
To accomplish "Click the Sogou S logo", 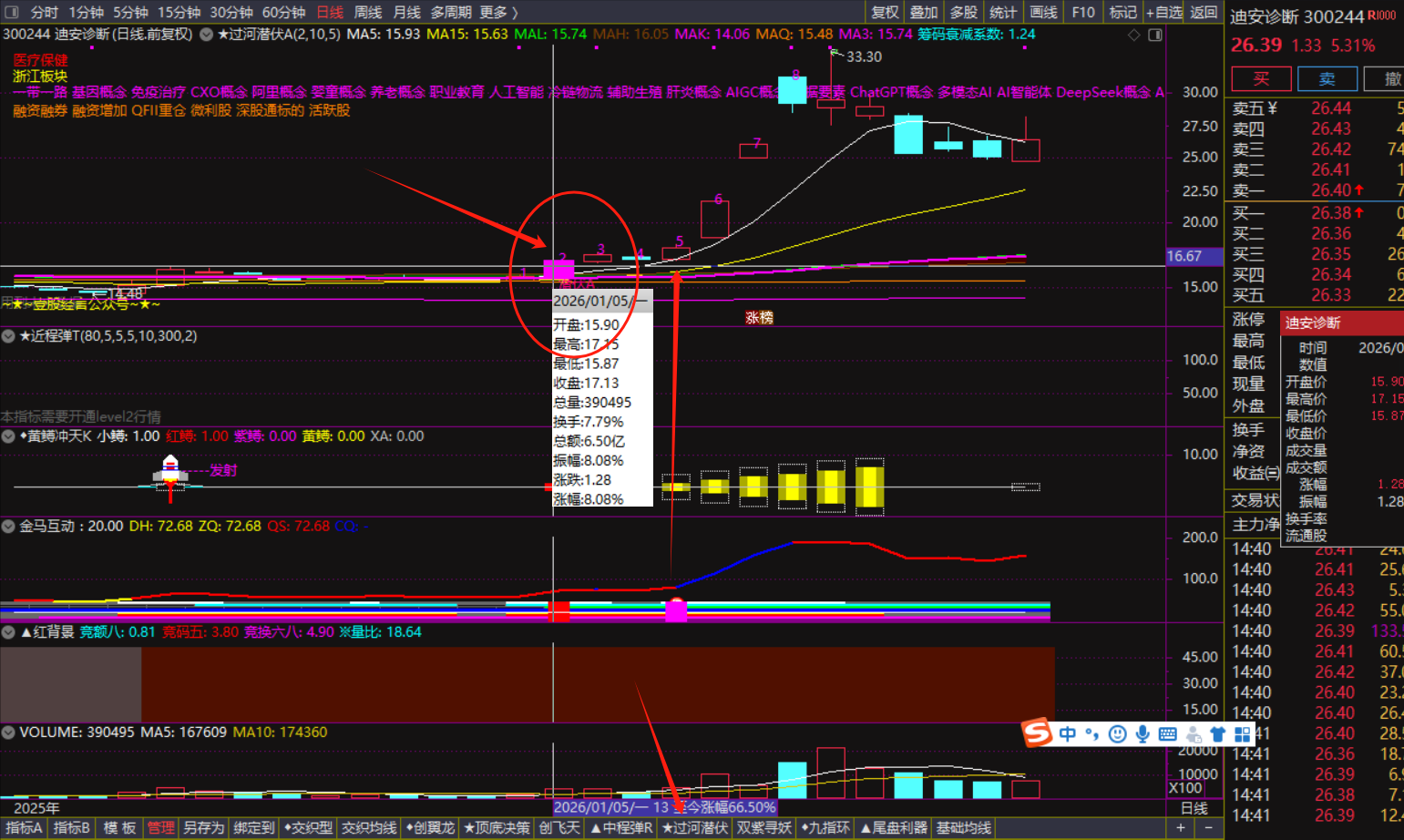I will [x=1037, y=732].
